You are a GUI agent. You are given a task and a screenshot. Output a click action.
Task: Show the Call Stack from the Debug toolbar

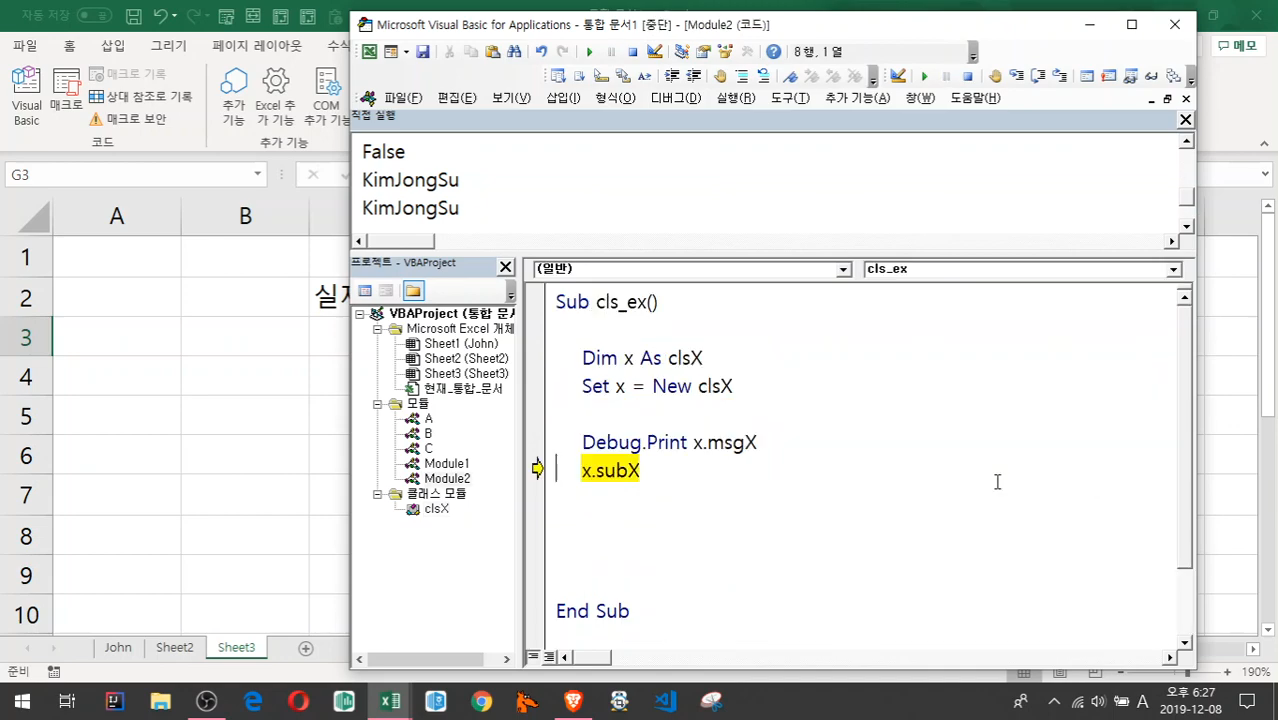(1174, 76)
